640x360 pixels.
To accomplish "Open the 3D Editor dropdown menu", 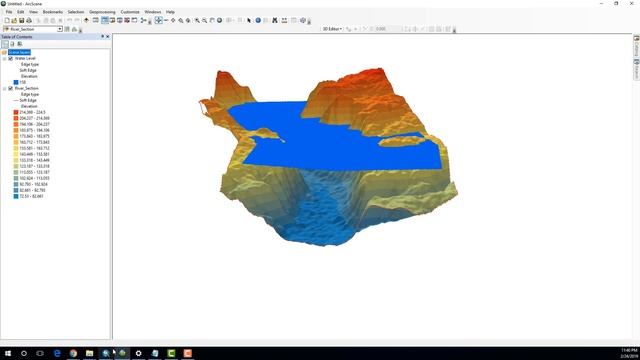I will (332, 29).
